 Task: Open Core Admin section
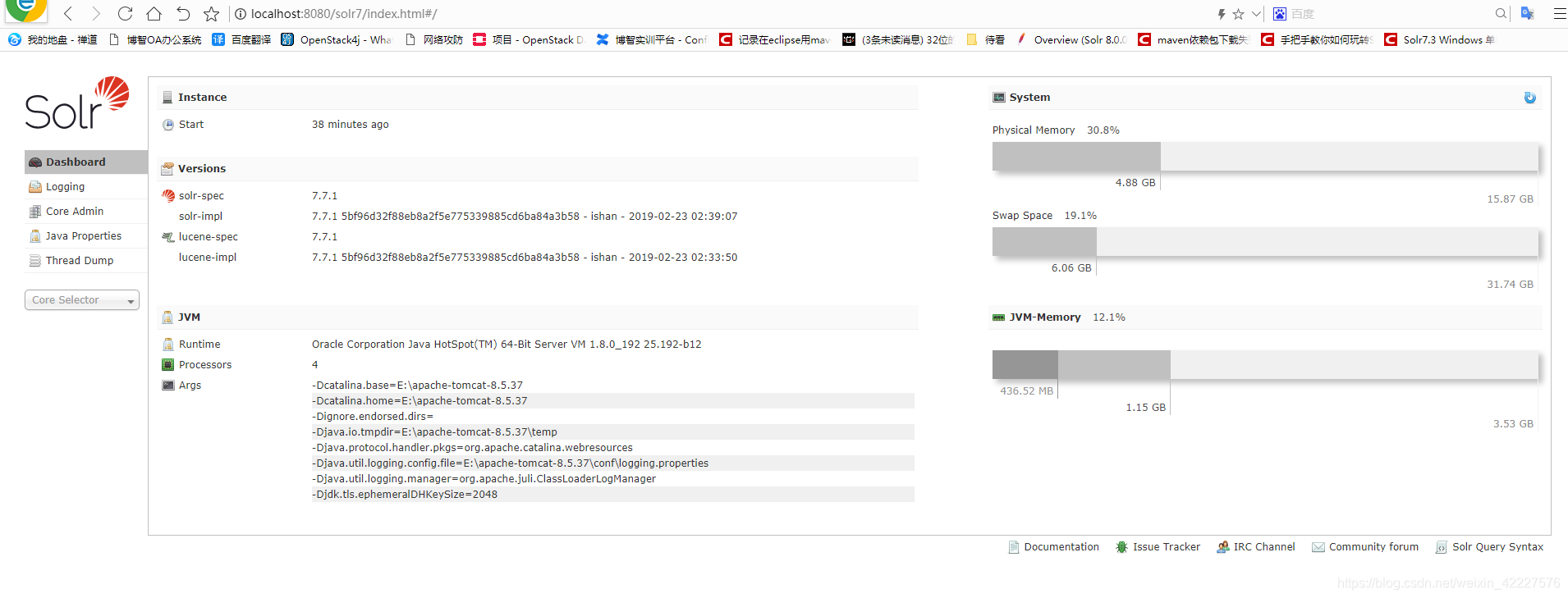(75, 211)
